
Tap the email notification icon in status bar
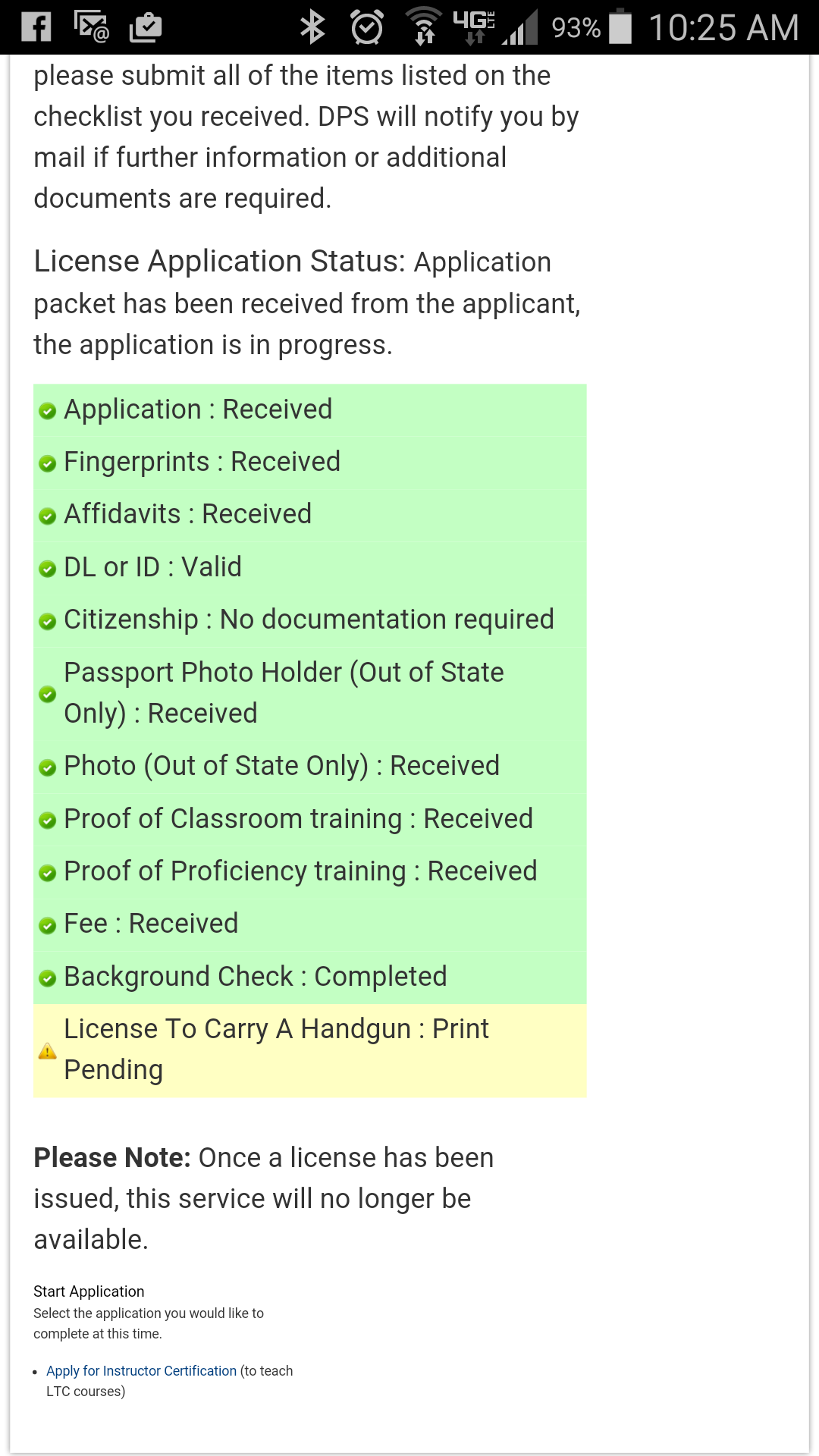pos(92,27)
